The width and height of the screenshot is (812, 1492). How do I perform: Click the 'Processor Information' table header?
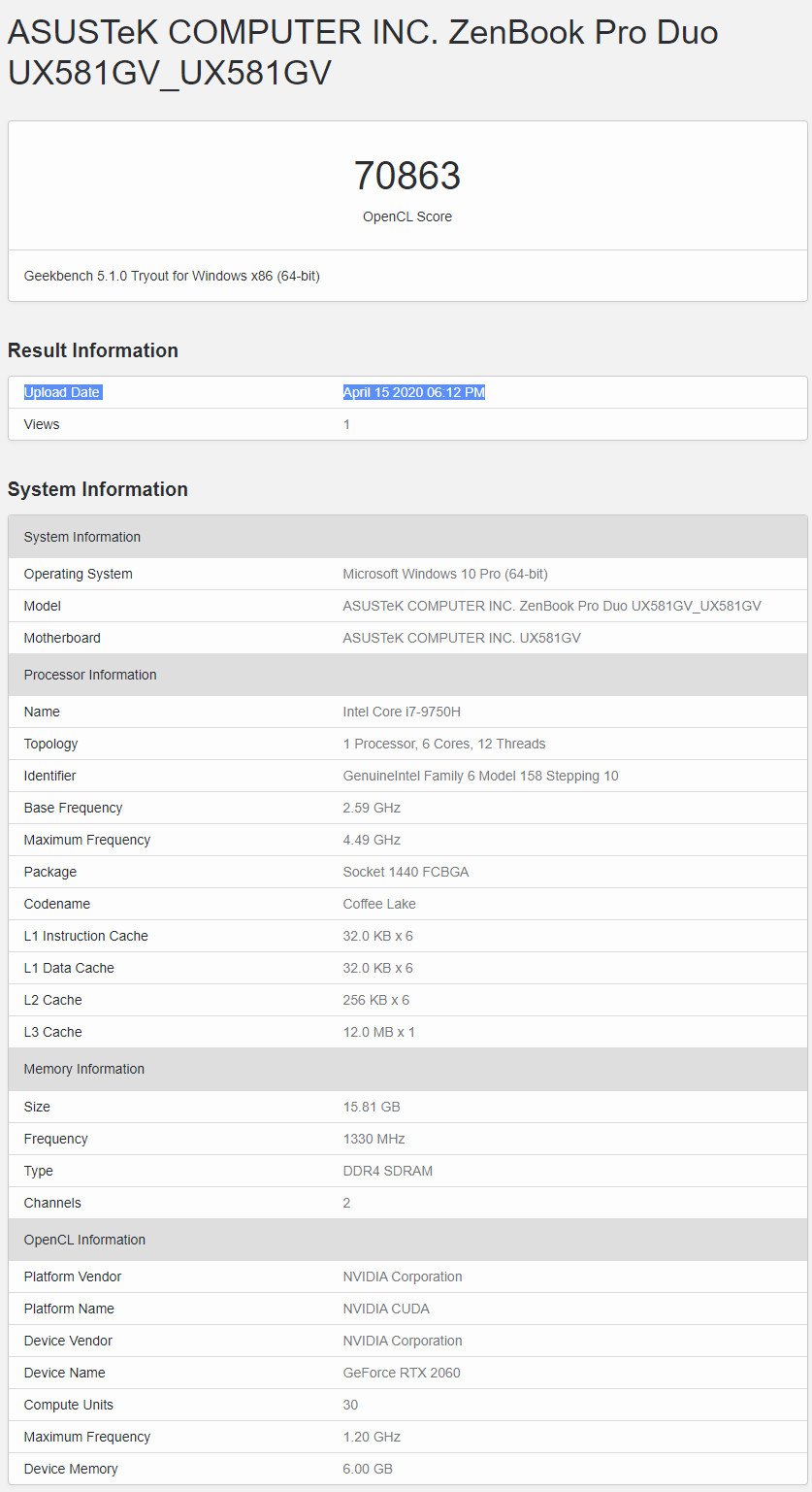point(407,675)
